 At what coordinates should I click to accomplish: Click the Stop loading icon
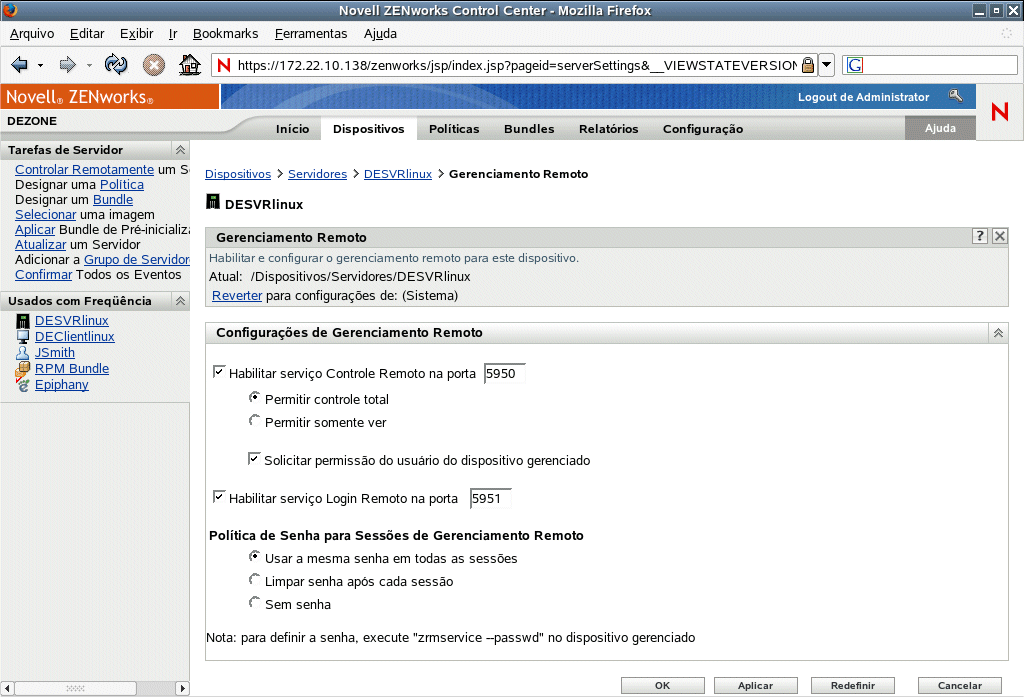pos(153,65)
